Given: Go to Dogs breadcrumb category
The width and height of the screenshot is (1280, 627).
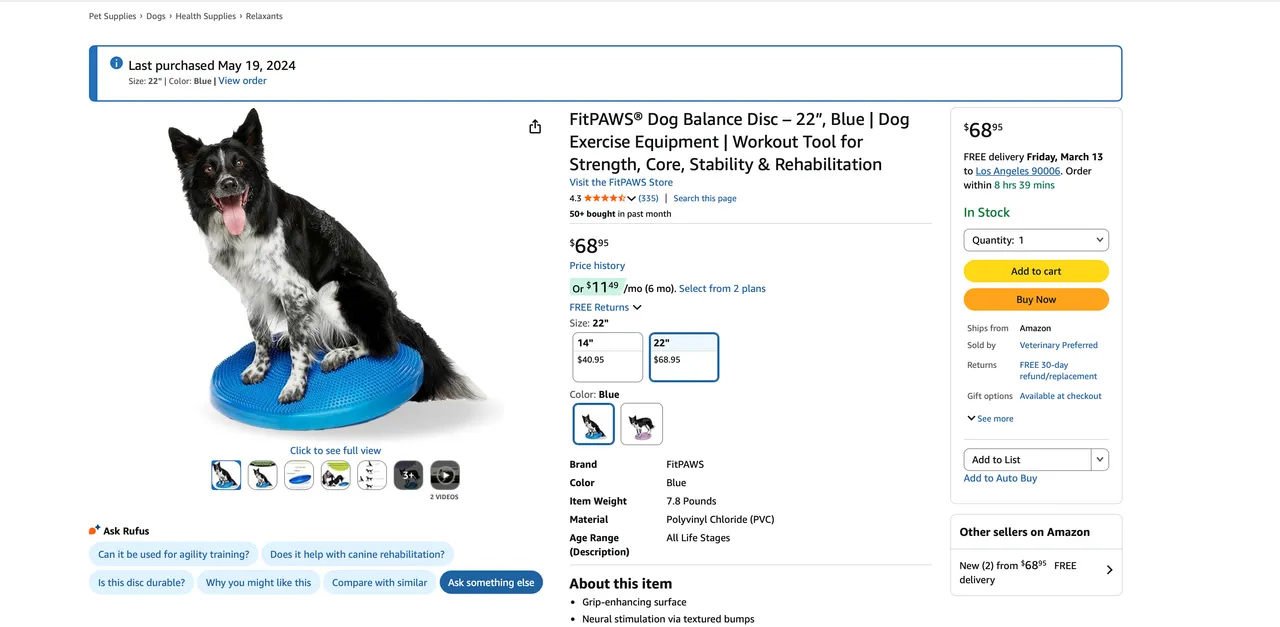Looking at the screenshot, I should click(x=156, y=16).
